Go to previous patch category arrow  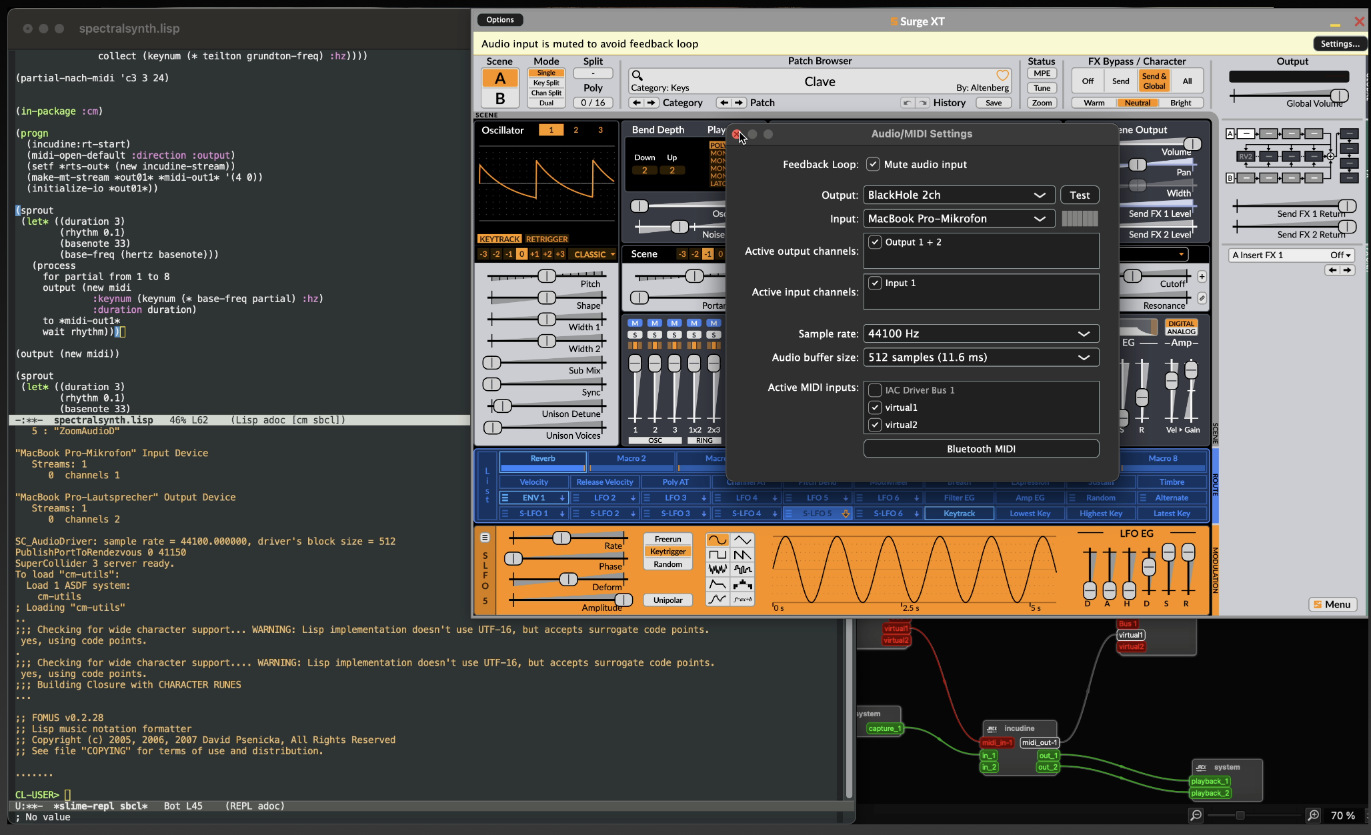coord(636,102)
